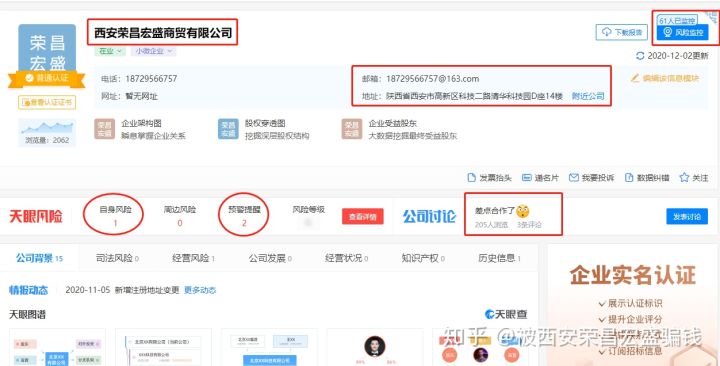Screen dimensions: 720x366
Task: Click the 2020-11-05 新增注册地址变更 entry
Action: (122, 290)
